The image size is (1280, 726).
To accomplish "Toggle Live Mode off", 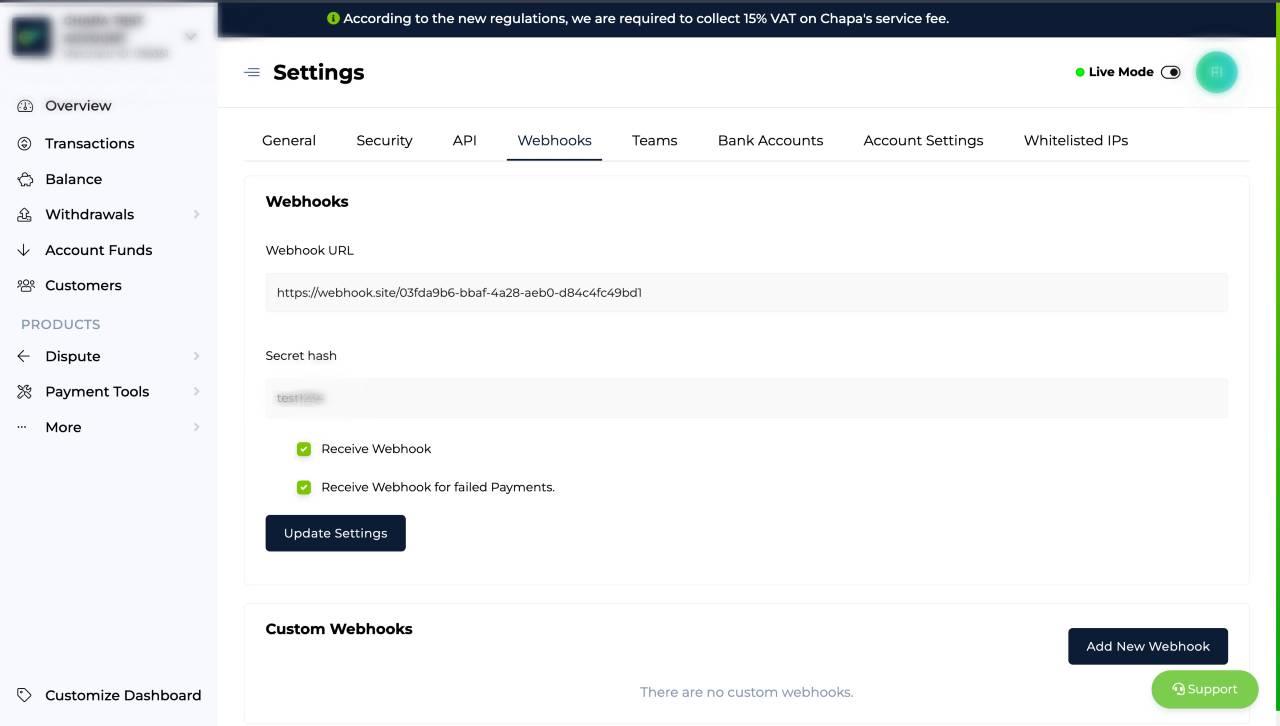I will pyautogui.click(x=1171, y=71).
